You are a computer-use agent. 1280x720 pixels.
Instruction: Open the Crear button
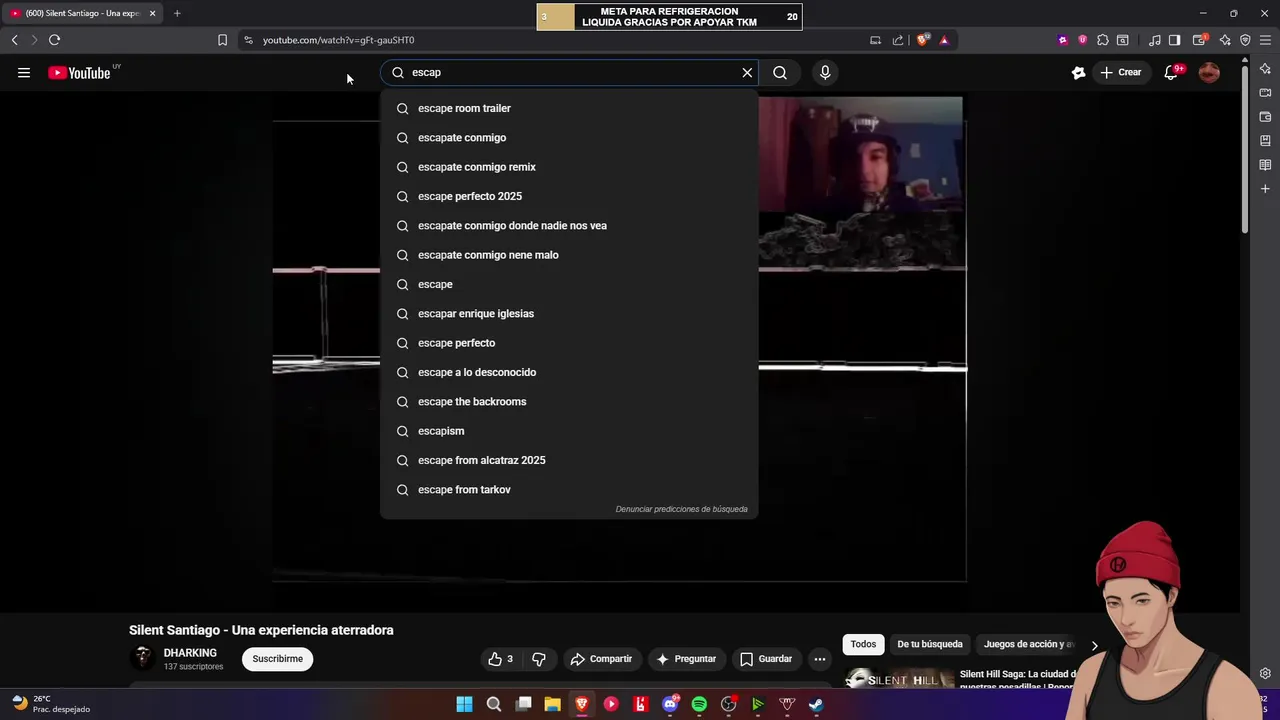(1121, 72)
